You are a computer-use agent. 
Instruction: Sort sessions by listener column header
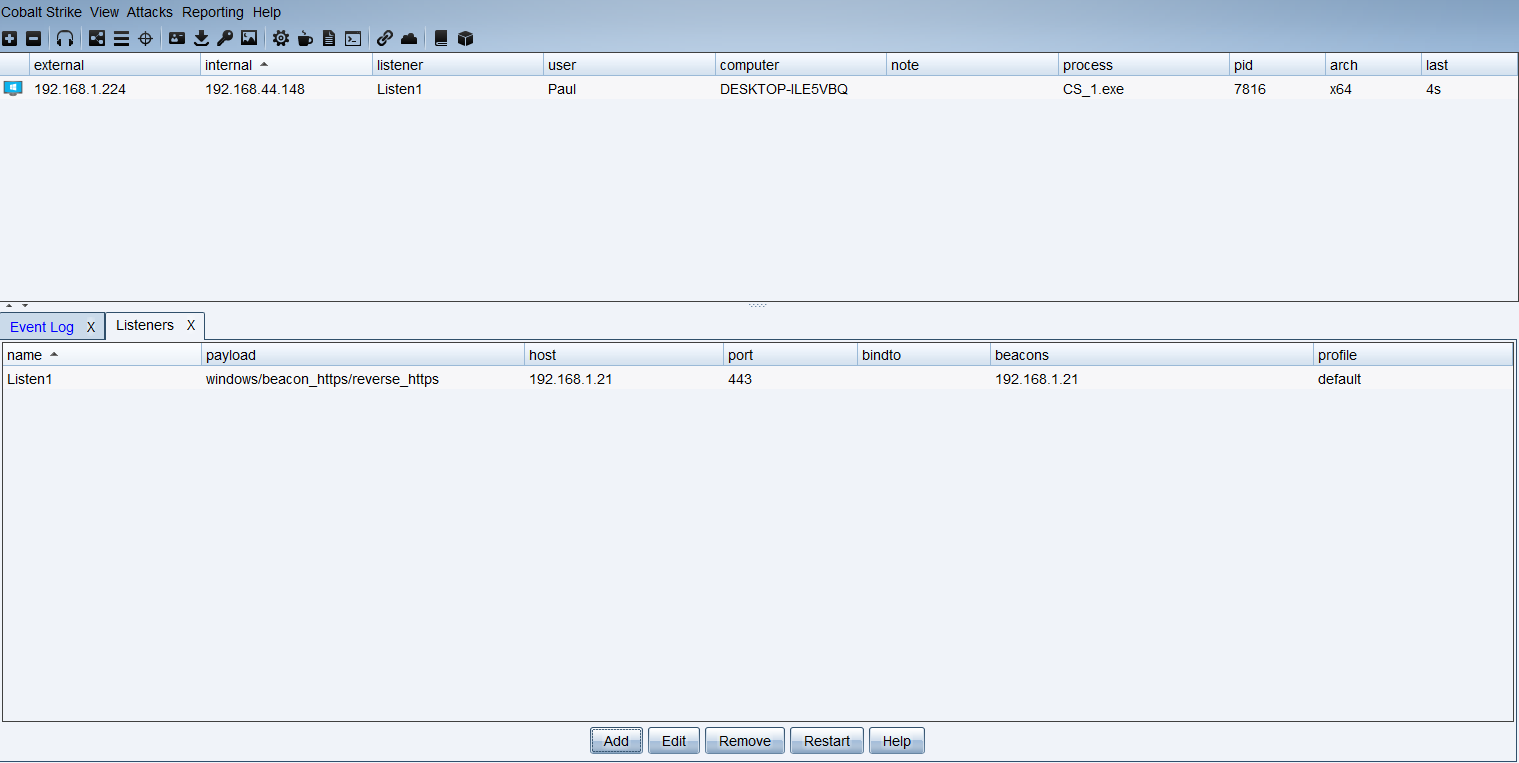[458, 65]
